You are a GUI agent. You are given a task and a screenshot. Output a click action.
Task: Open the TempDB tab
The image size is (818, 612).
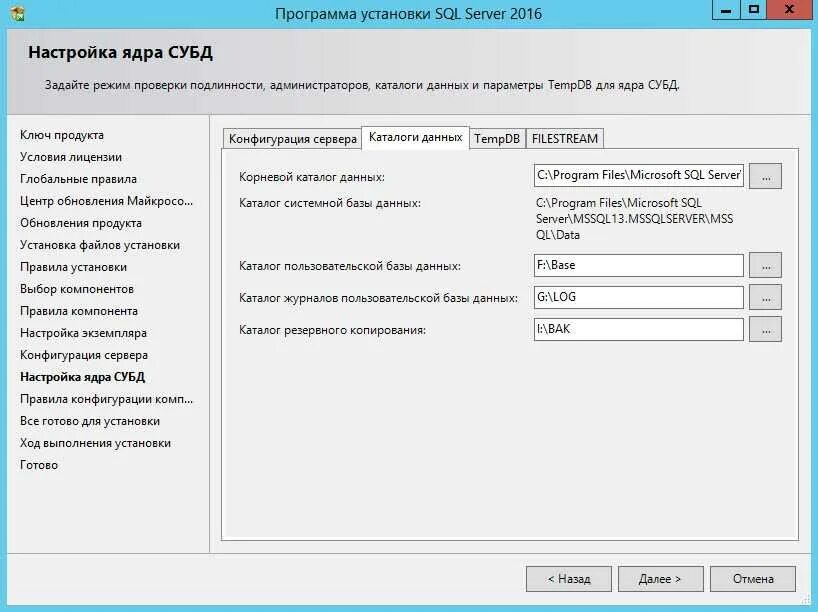pyautogui.click(x=496, y=139)
